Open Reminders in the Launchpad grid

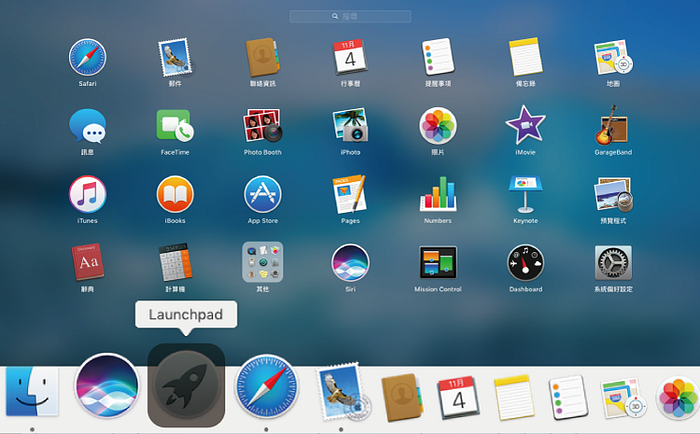tap(438, 57)
